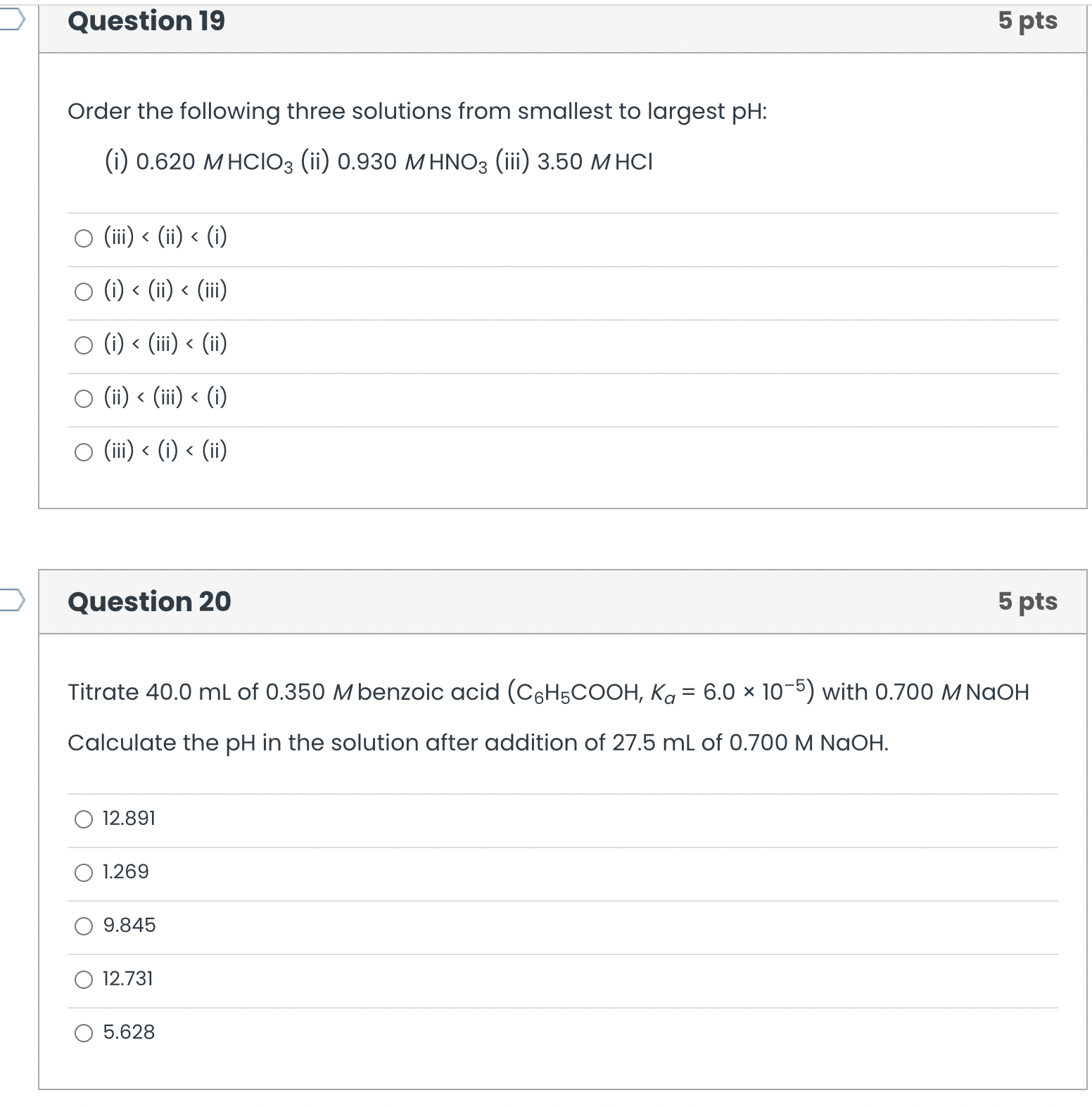This screenshot has width=1092, height=1107.
Task: Click the NaOH addition sentence
Action: 477,742
